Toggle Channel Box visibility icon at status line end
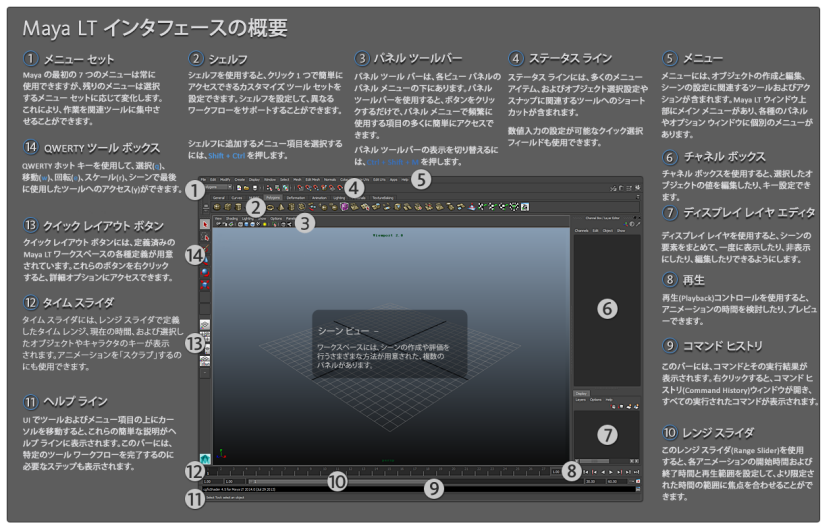The width and height of the screenshot is (828, 528). [637, 188]
